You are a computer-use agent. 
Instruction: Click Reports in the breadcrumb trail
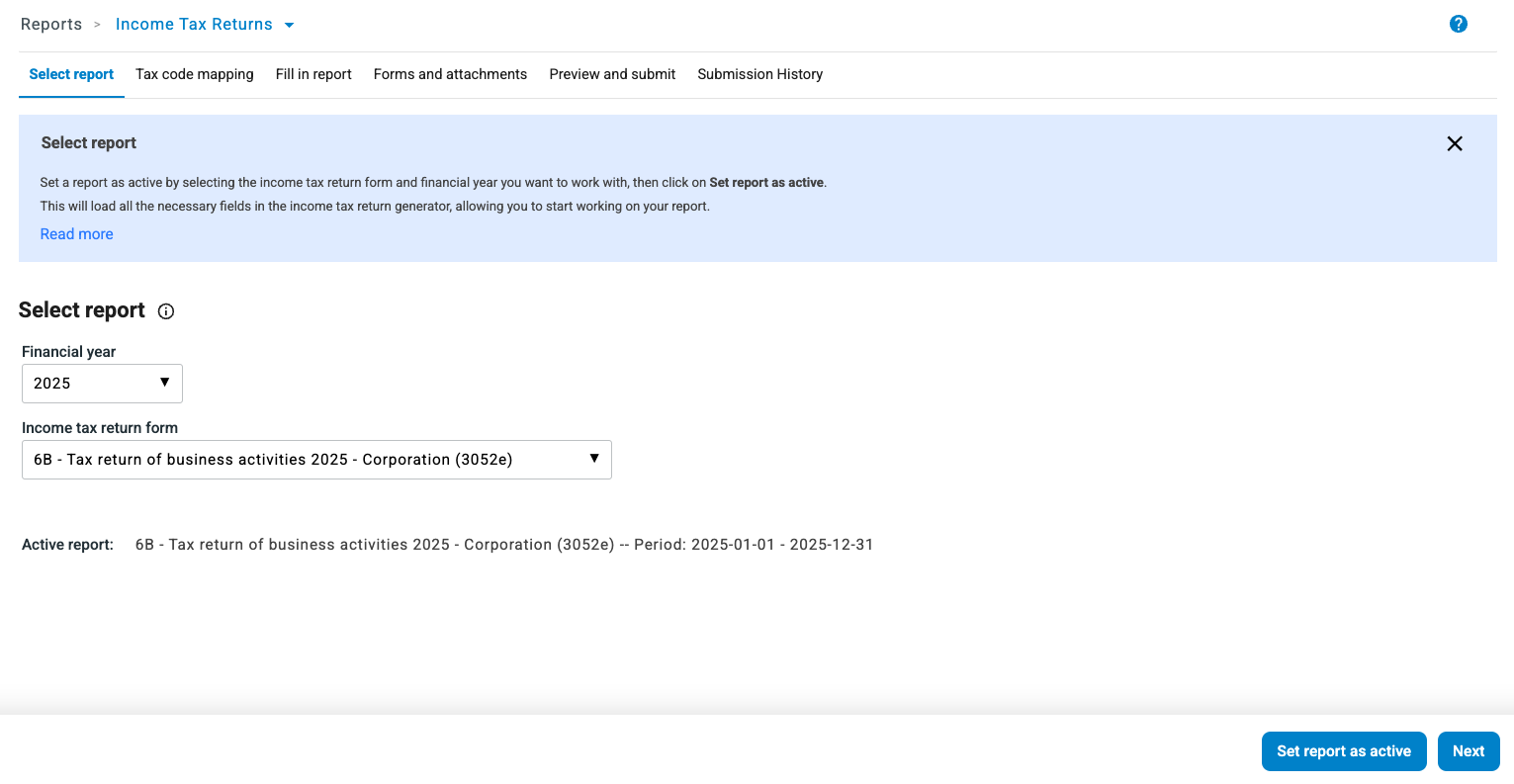point(51,24)
